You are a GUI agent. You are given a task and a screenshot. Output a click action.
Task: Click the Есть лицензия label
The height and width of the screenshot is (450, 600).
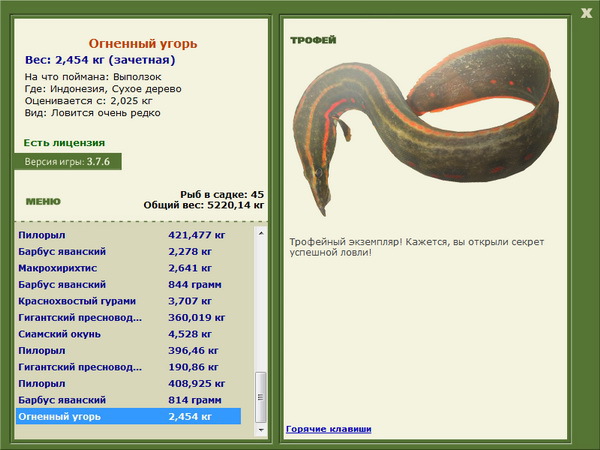pos(64,143)
